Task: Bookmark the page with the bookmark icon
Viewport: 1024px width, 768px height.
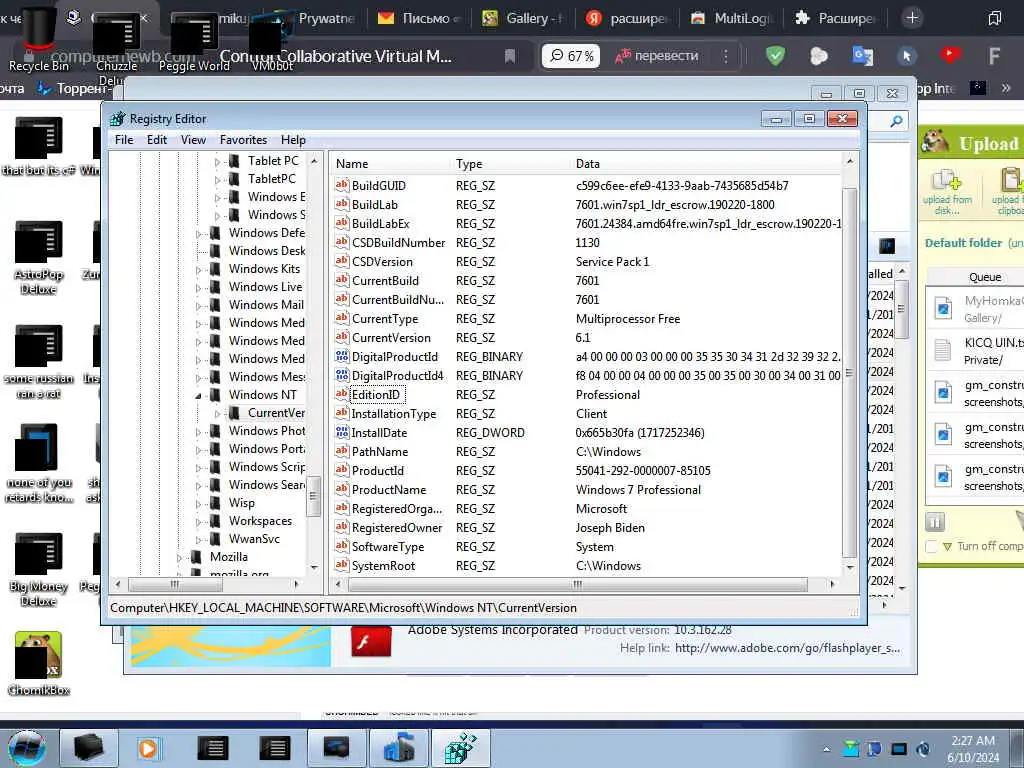Action: pos(510,56)
